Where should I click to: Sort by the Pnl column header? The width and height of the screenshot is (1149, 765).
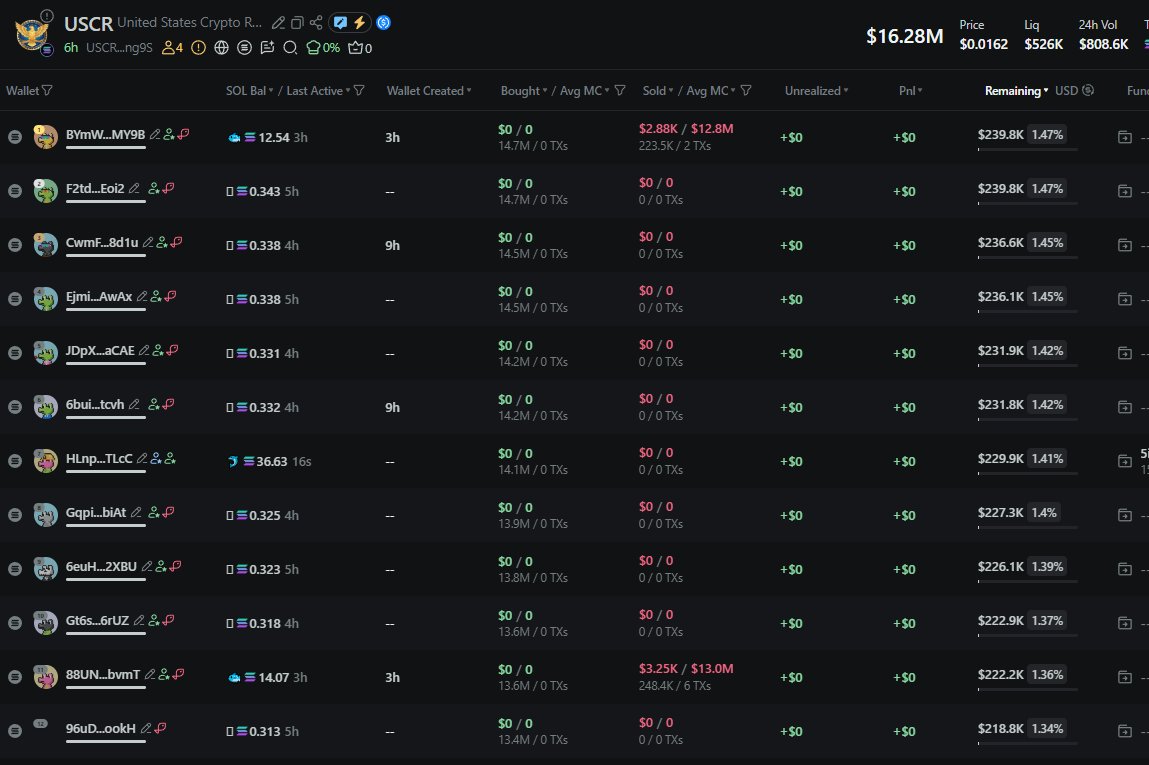[x=910, y=90]
